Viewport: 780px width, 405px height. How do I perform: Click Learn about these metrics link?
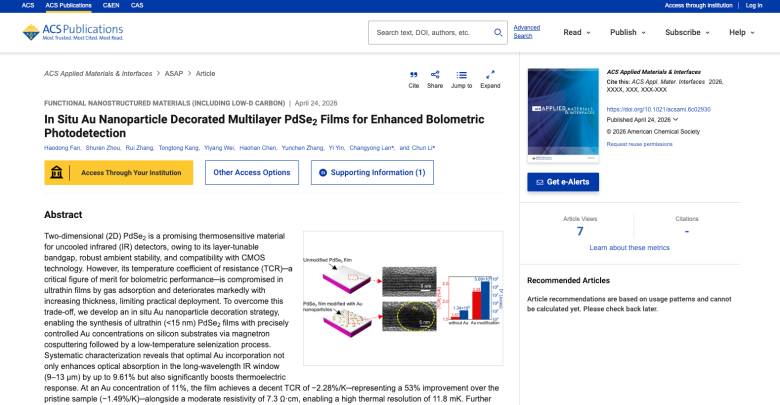click(x=629, y=248)
